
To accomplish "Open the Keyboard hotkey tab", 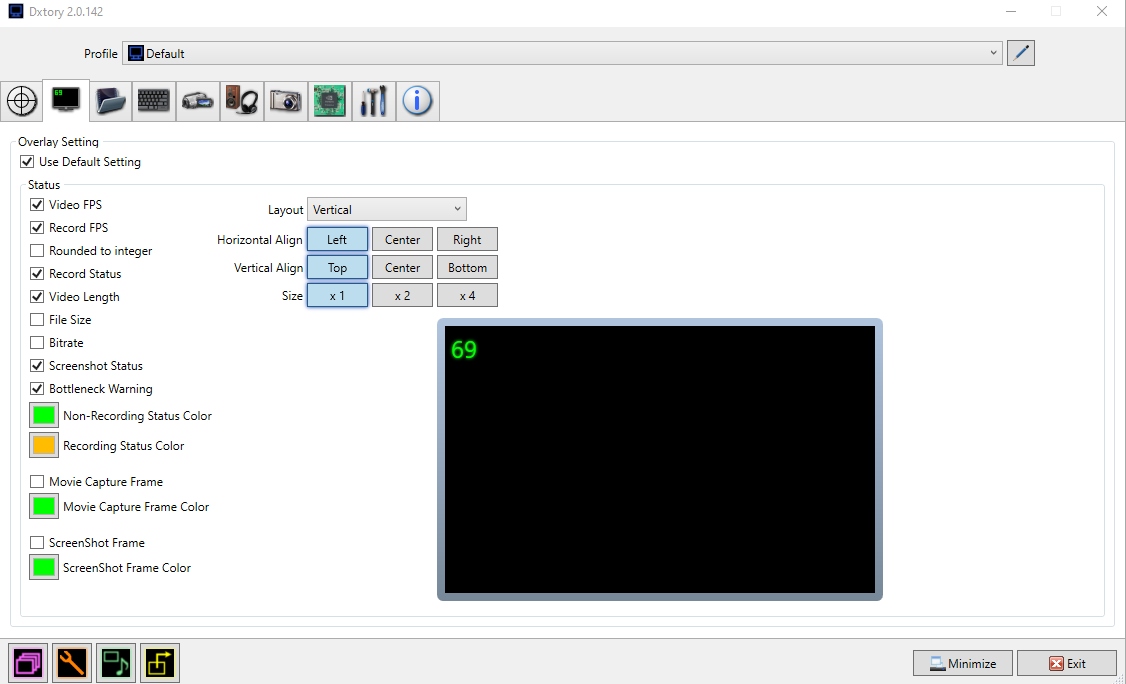I will 154,101.
